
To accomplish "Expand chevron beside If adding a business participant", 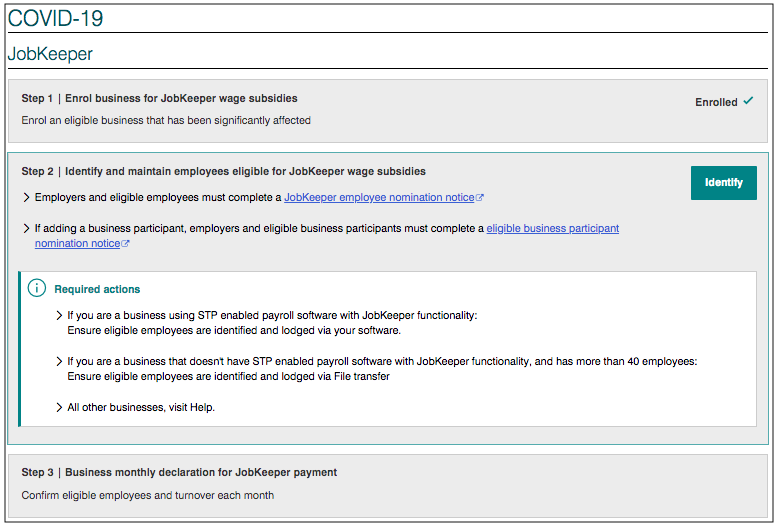I will [x=26, y=229].
